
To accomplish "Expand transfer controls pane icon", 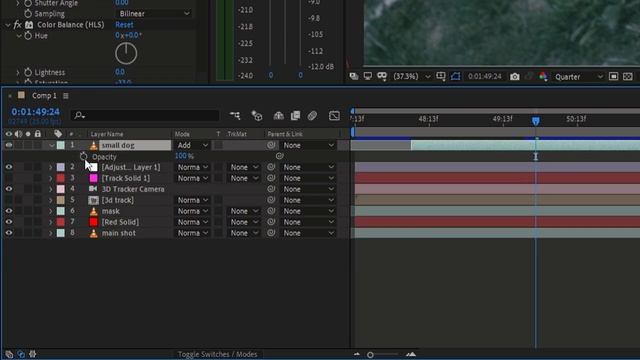I will click(x=21, y=354).
